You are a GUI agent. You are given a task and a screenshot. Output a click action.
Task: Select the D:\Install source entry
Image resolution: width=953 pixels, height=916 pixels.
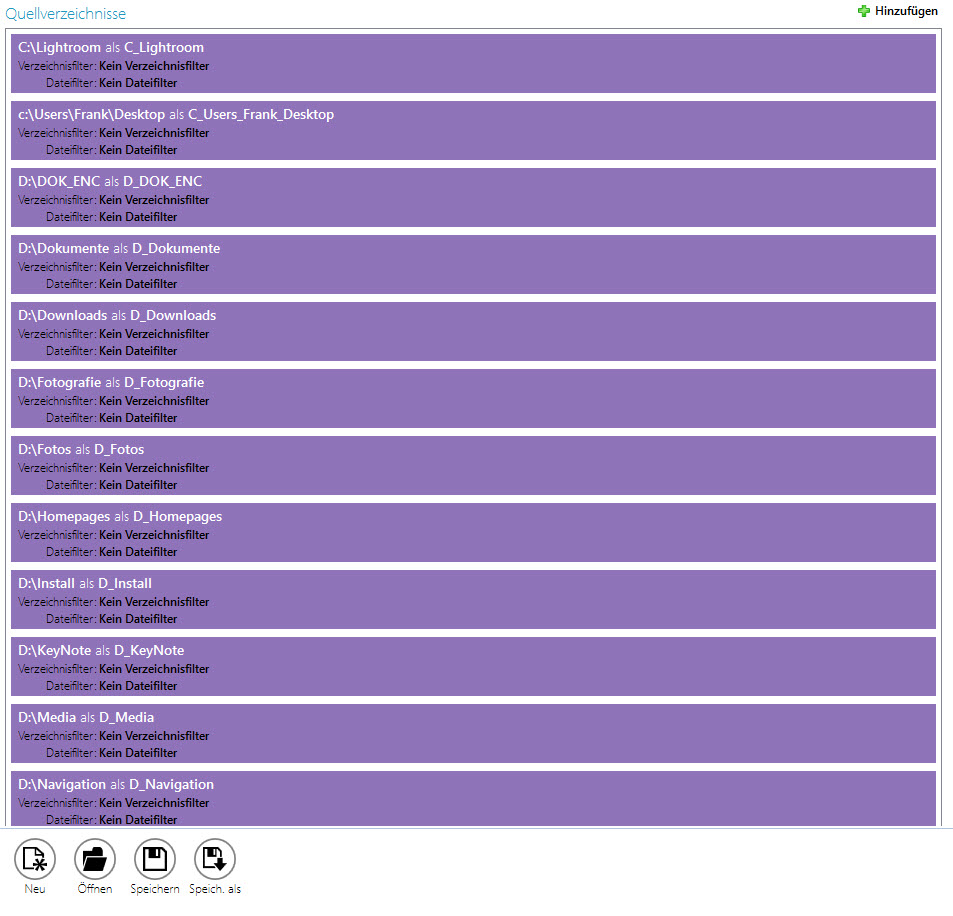(x=473, y=599)
